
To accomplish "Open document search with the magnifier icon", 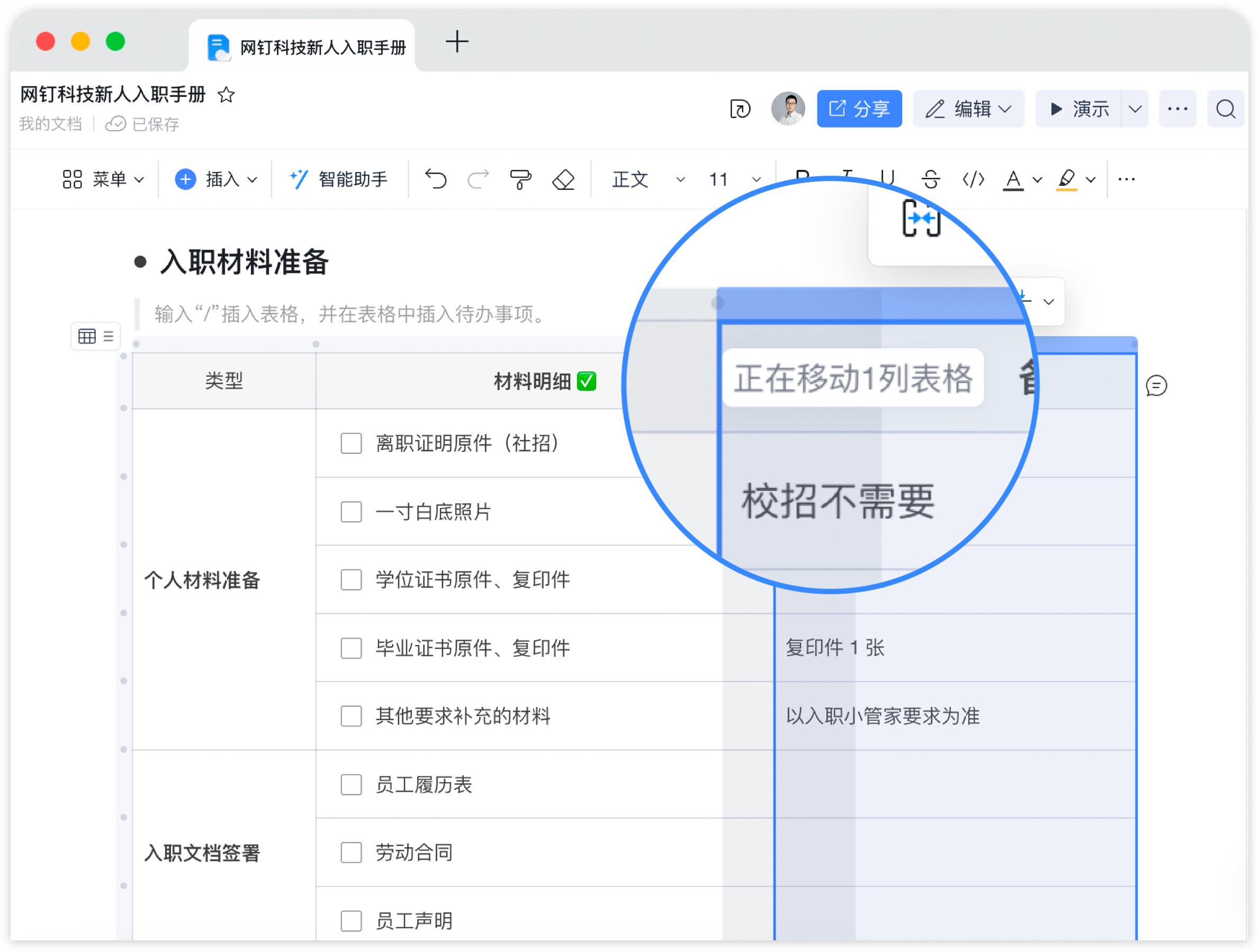I will [1225, 108].
